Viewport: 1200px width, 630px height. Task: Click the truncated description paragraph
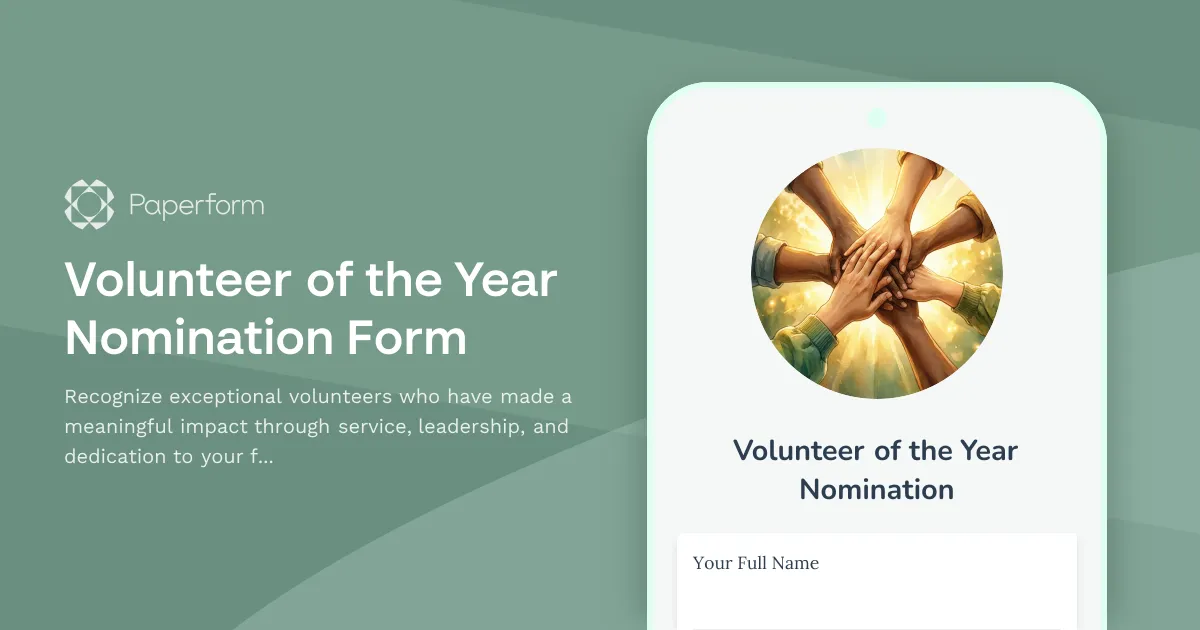point(318,425)
